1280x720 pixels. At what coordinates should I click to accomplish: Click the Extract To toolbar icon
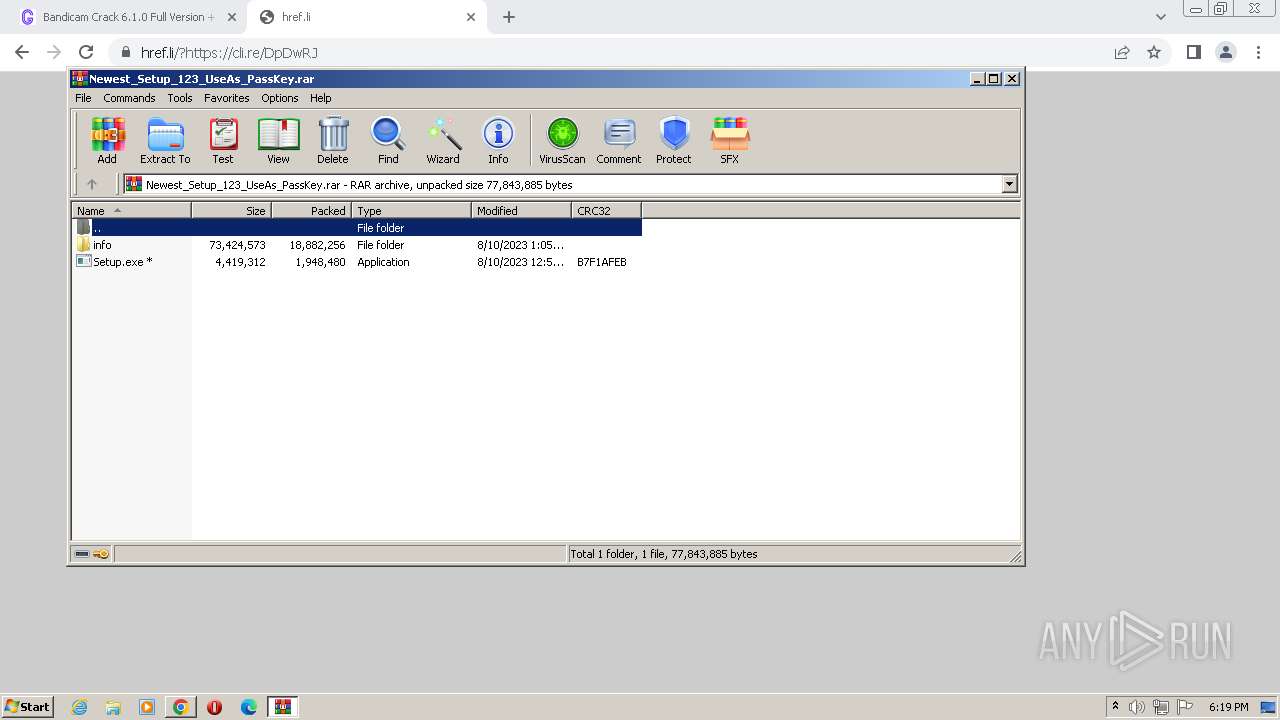pos(165,140)
